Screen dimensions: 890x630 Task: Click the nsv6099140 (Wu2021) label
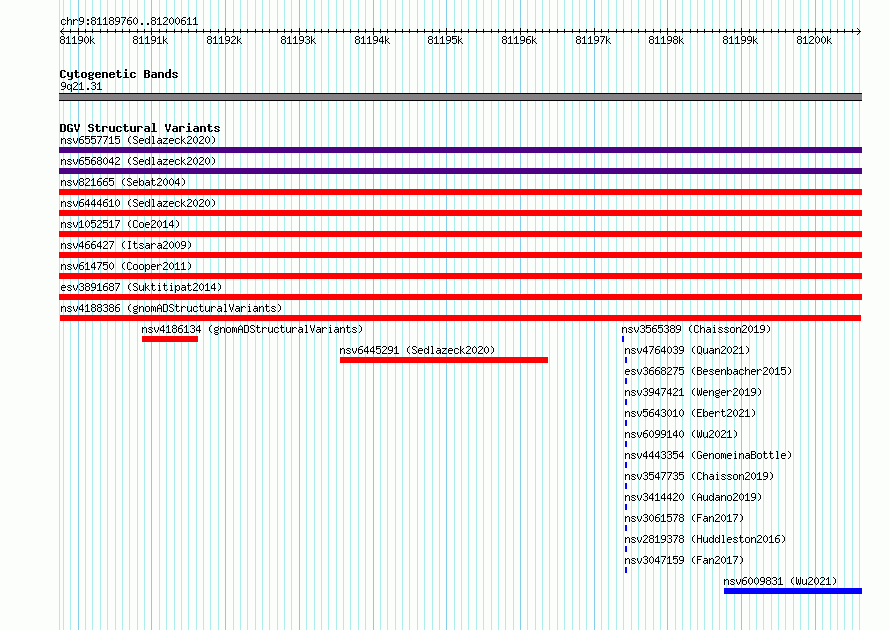(681, 434)
